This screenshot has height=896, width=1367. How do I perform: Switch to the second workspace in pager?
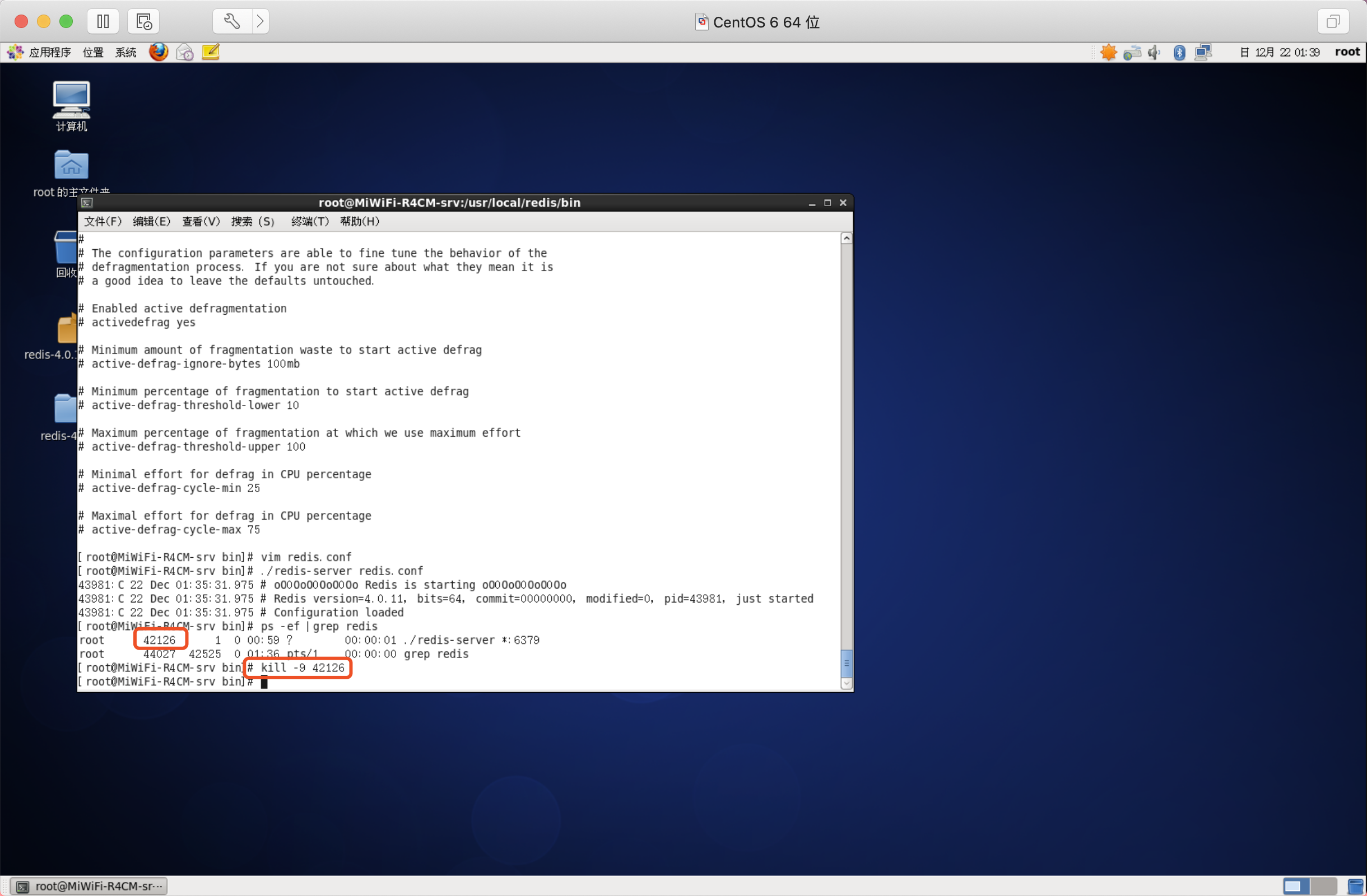(1323, 886)
